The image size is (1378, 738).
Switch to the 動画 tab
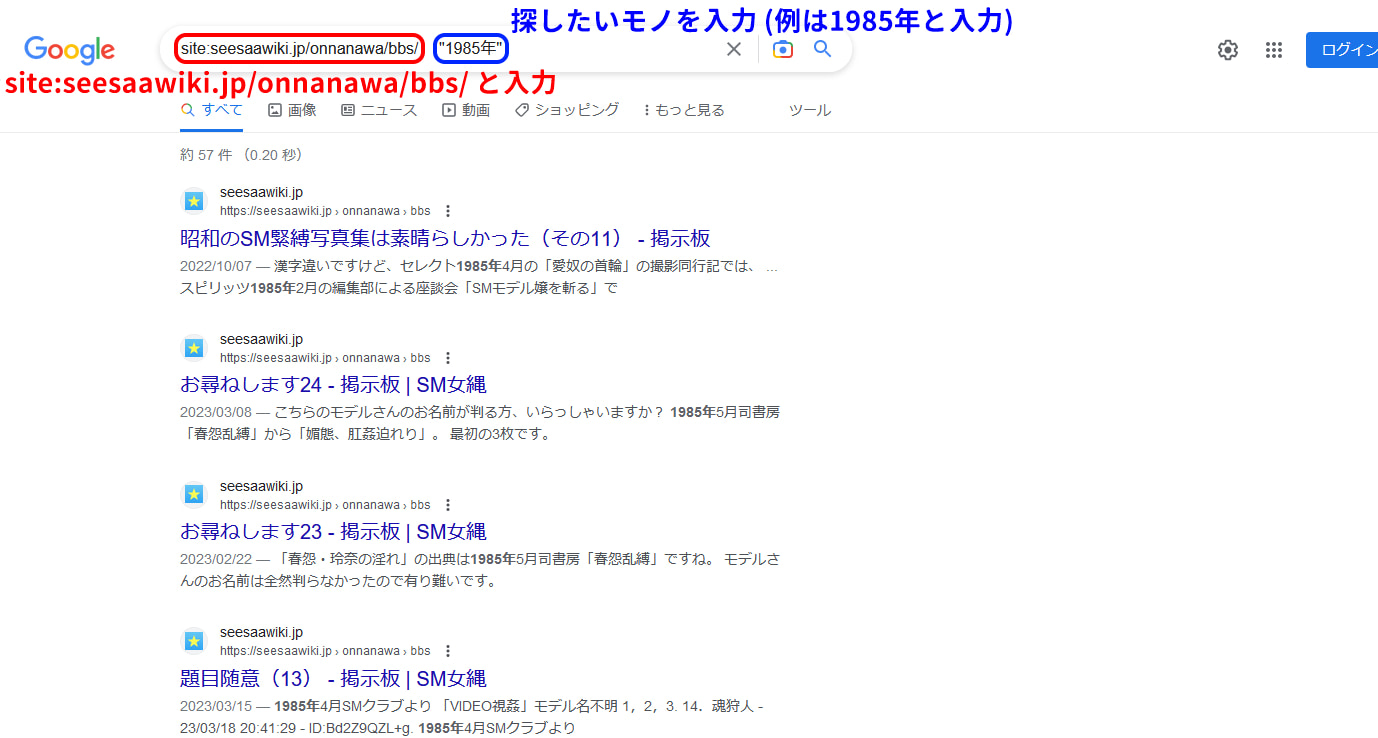click(466, 110)
